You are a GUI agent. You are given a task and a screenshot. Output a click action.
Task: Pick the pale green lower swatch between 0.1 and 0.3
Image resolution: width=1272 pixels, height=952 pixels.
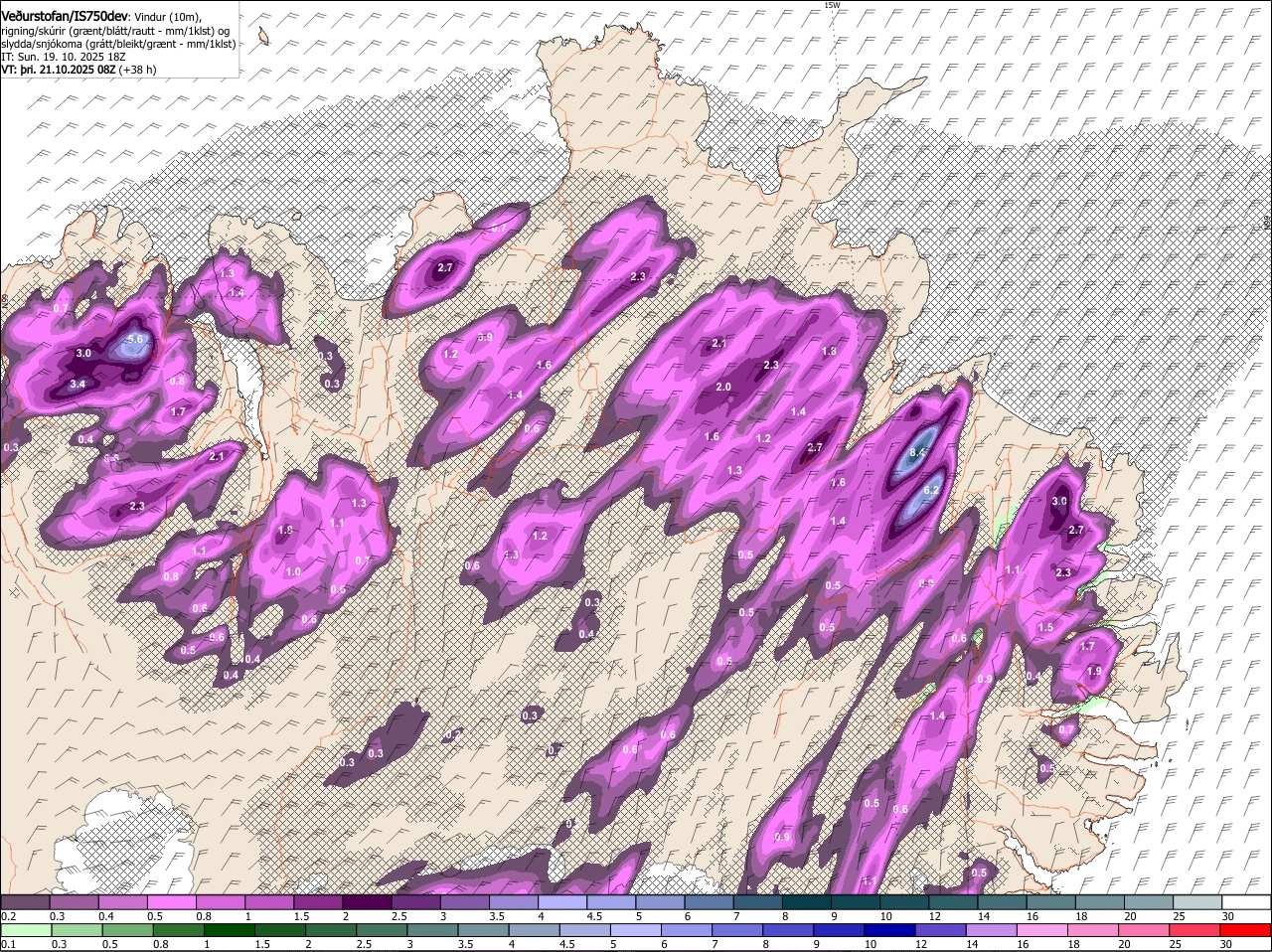26,930
